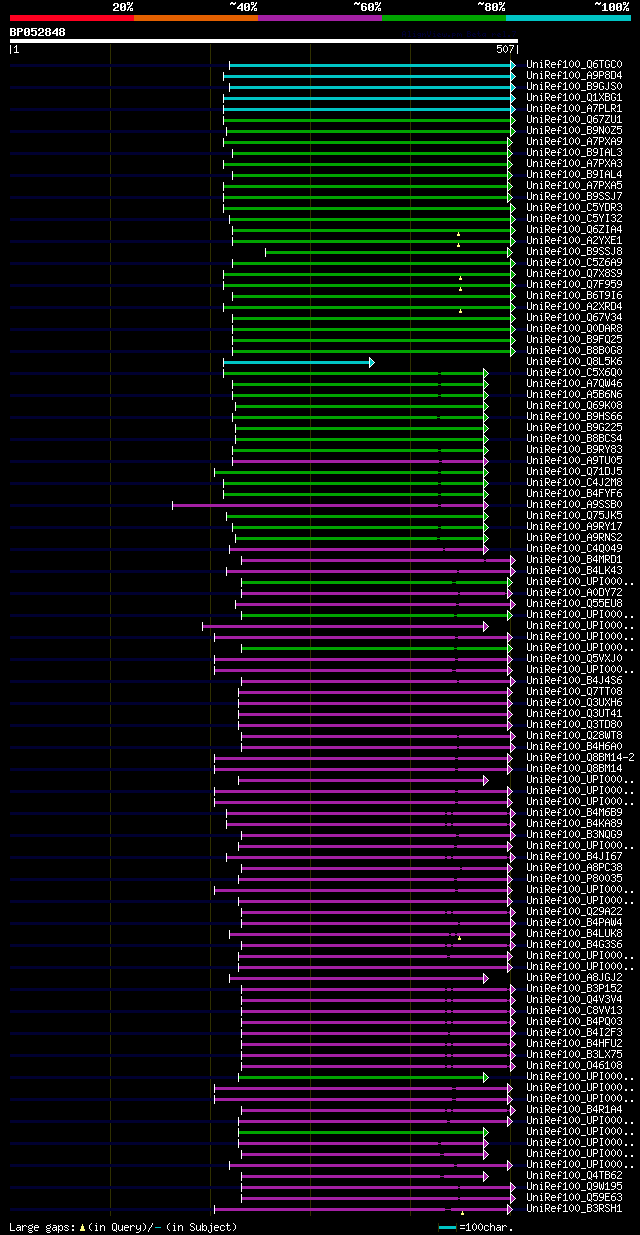
Task: Select hit label UniRef100_A2YXE1
Action: [x=574, y=240]
